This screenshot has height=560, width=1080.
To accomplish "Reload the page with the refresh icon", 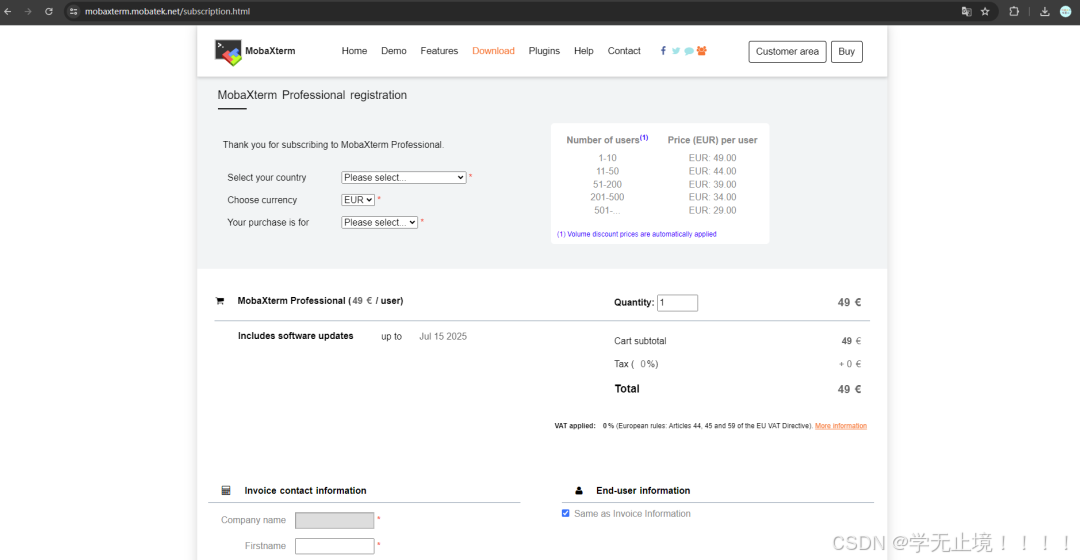I will (x=49, y=12).
